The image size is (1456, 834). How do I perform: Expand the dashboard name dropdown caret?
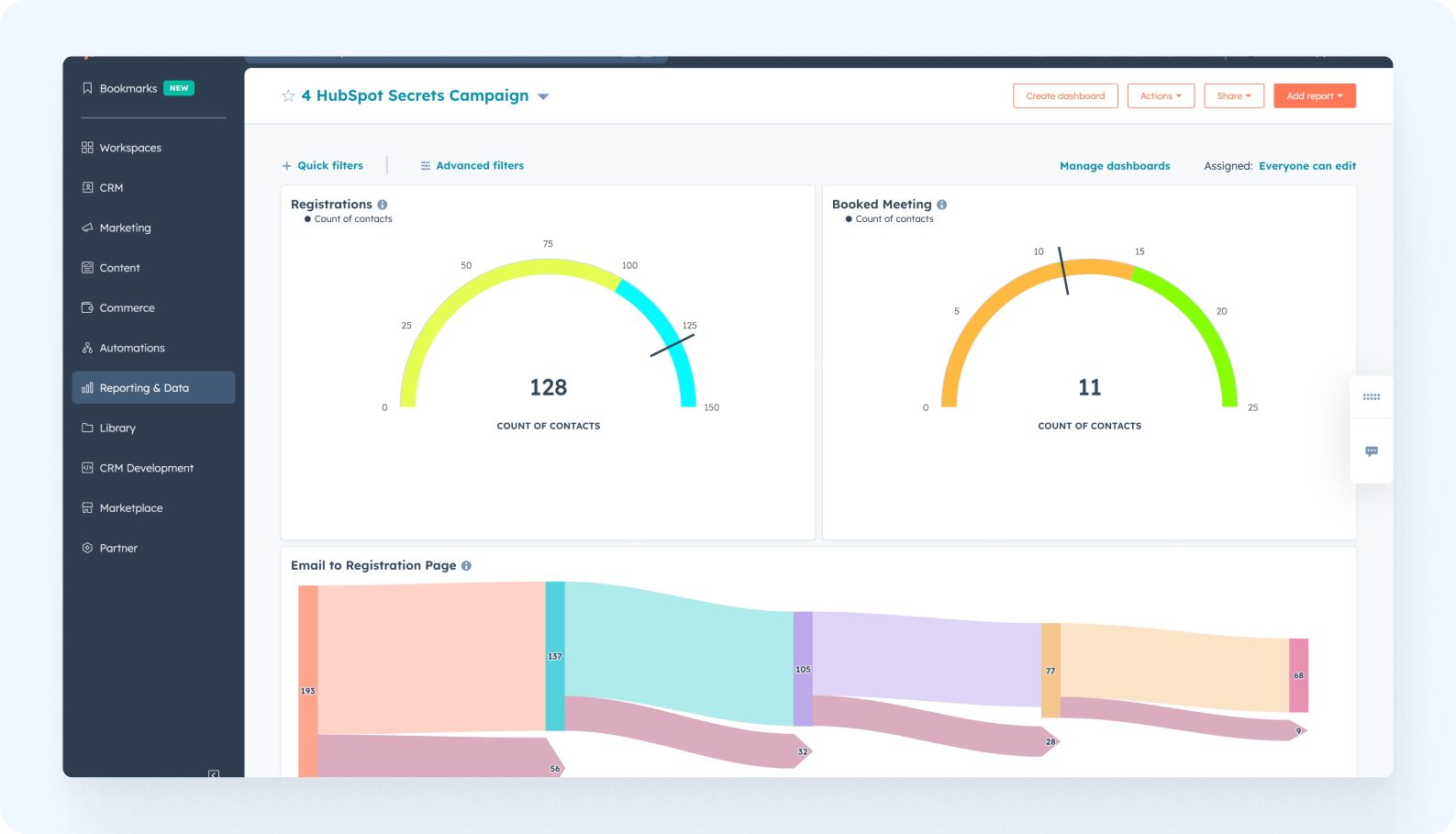[x=543, y=96]
